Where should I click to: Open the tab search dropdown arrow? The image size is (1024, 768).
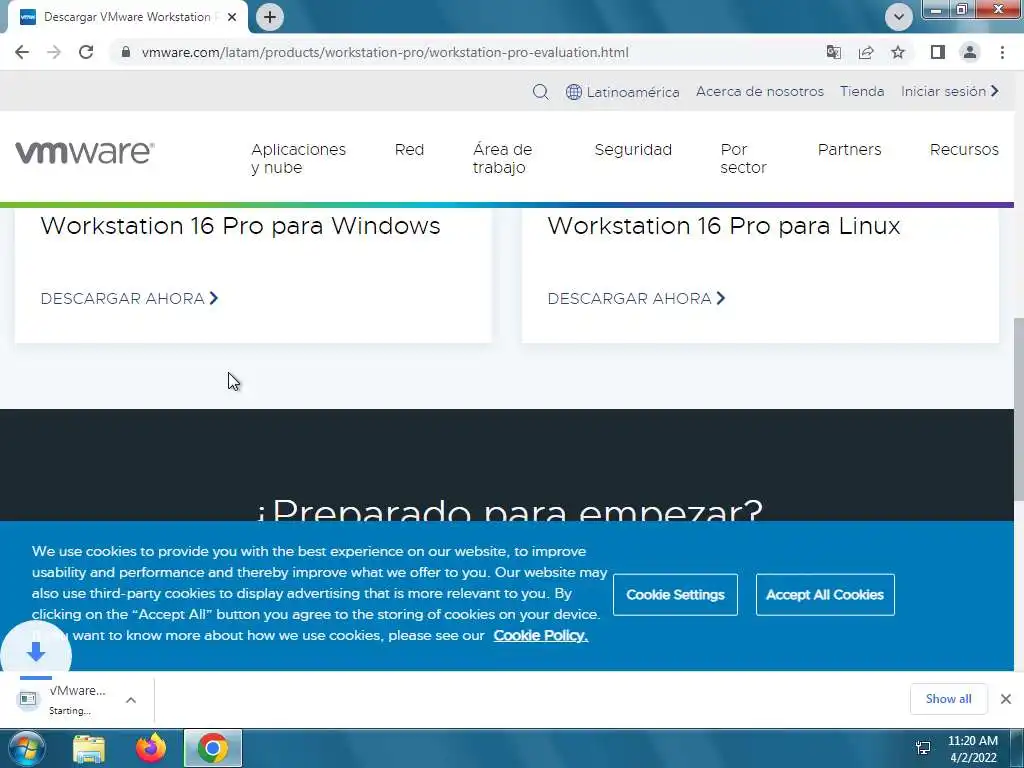[899, 17]
